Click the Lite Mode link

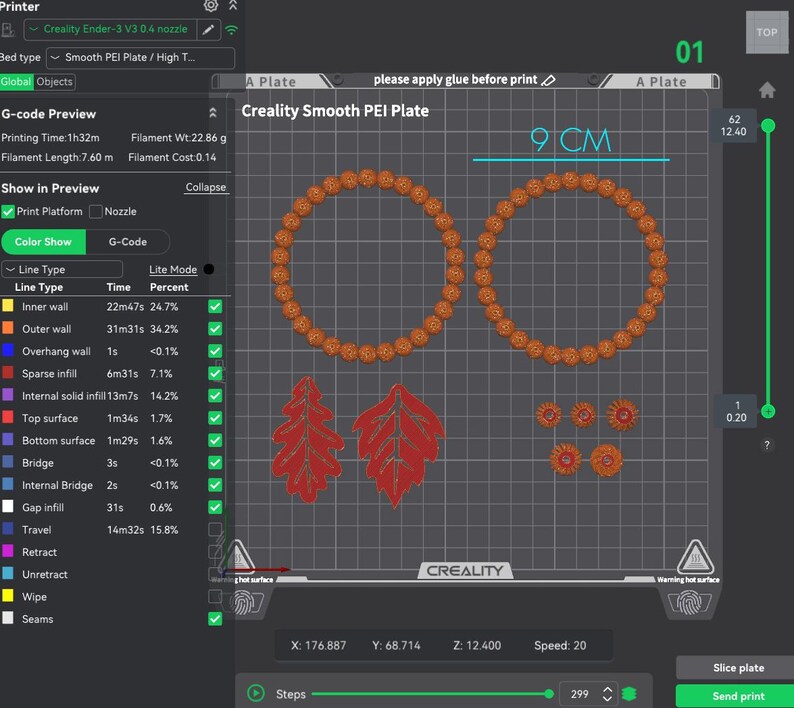point(173,269)
